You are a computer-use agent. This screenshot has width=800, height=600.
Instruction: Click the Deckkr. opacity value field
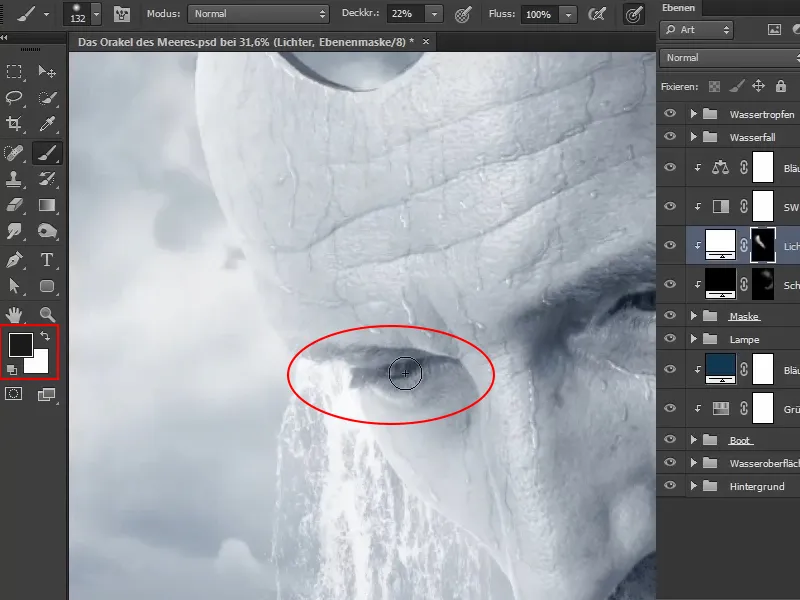pos(407,14)
